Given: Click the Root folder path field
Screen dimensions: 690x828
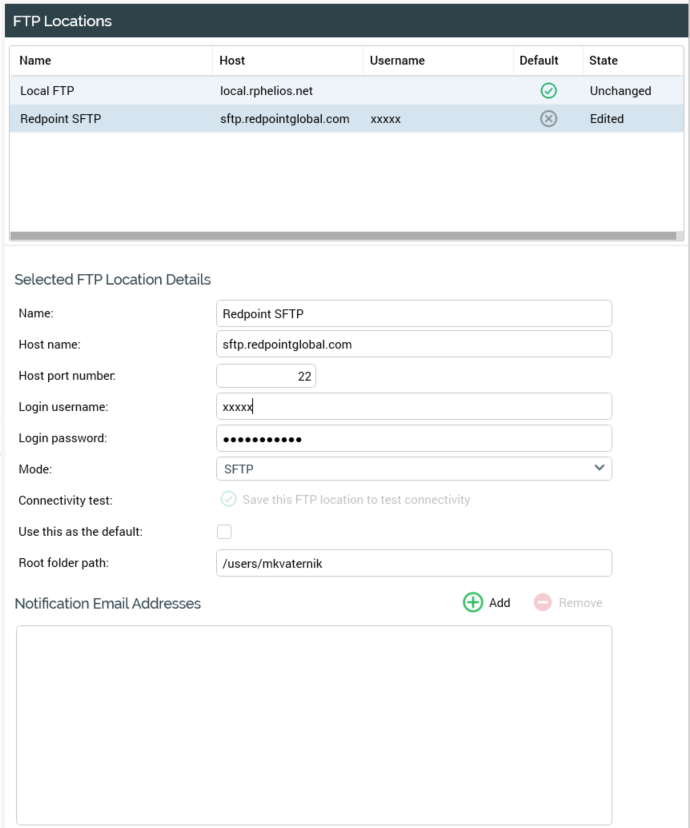Looking at the screenshot, I should click(x=413, y=564).
